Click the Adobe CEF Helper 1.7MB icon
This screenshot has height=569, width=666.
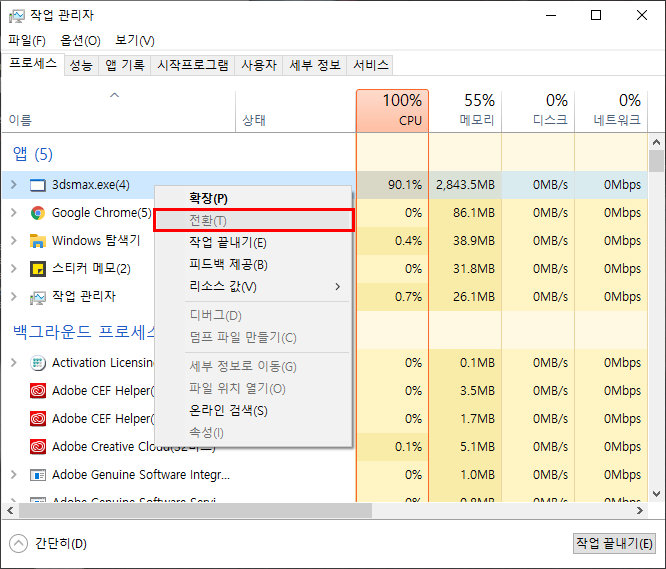point(37,419)
